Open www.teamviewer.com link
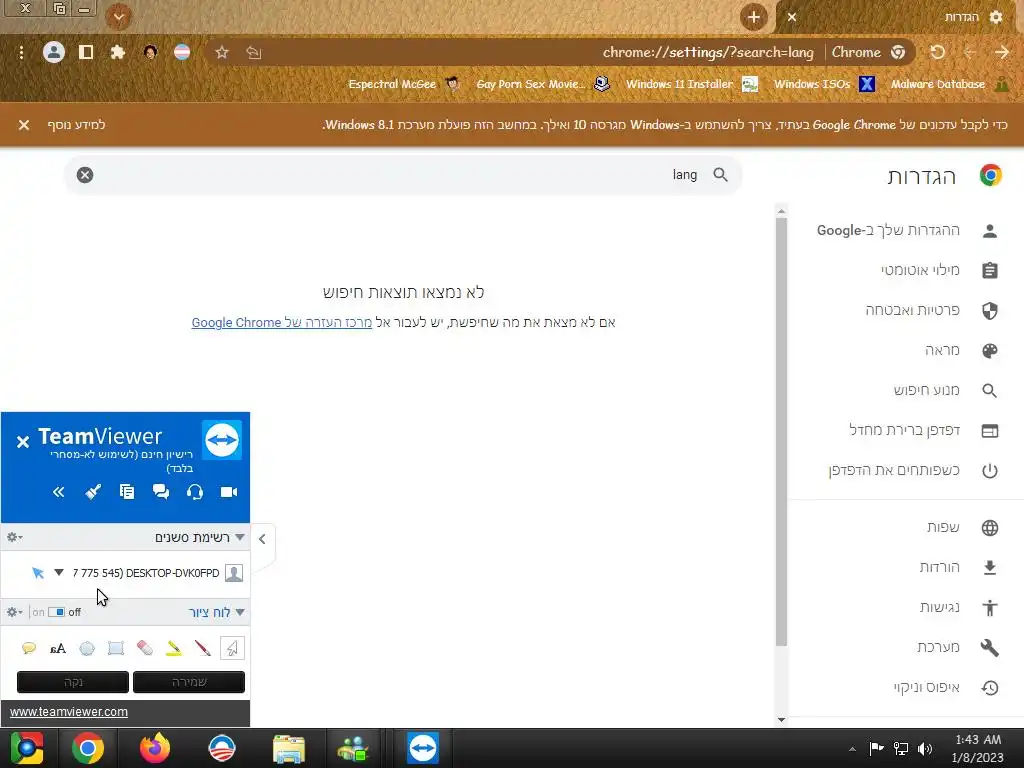The height and width of the screenshot is (768, 1024). pos(69,712)
